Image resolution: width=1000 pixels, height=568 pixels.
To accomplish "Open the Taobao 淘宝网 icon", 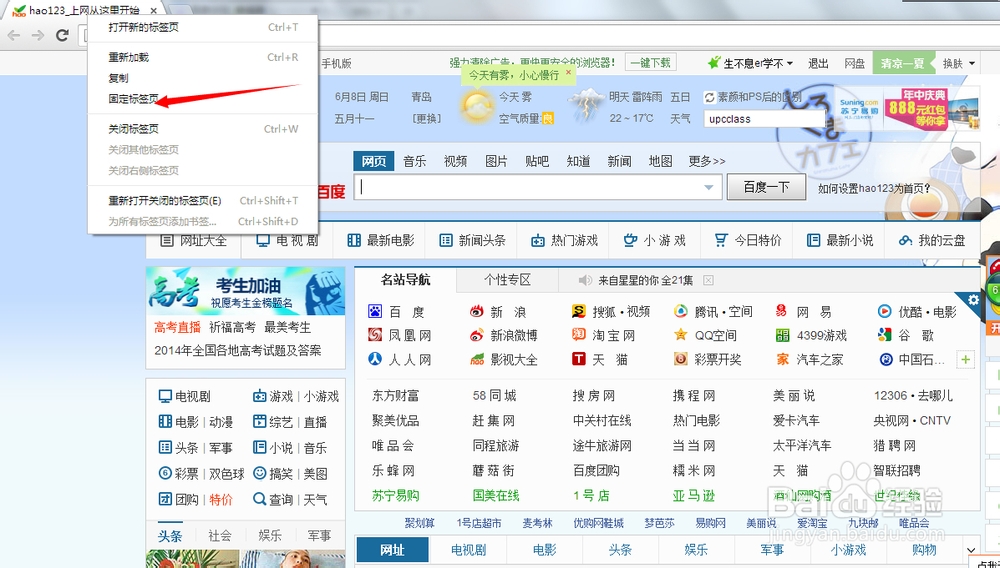I will (x=578, y=335).
